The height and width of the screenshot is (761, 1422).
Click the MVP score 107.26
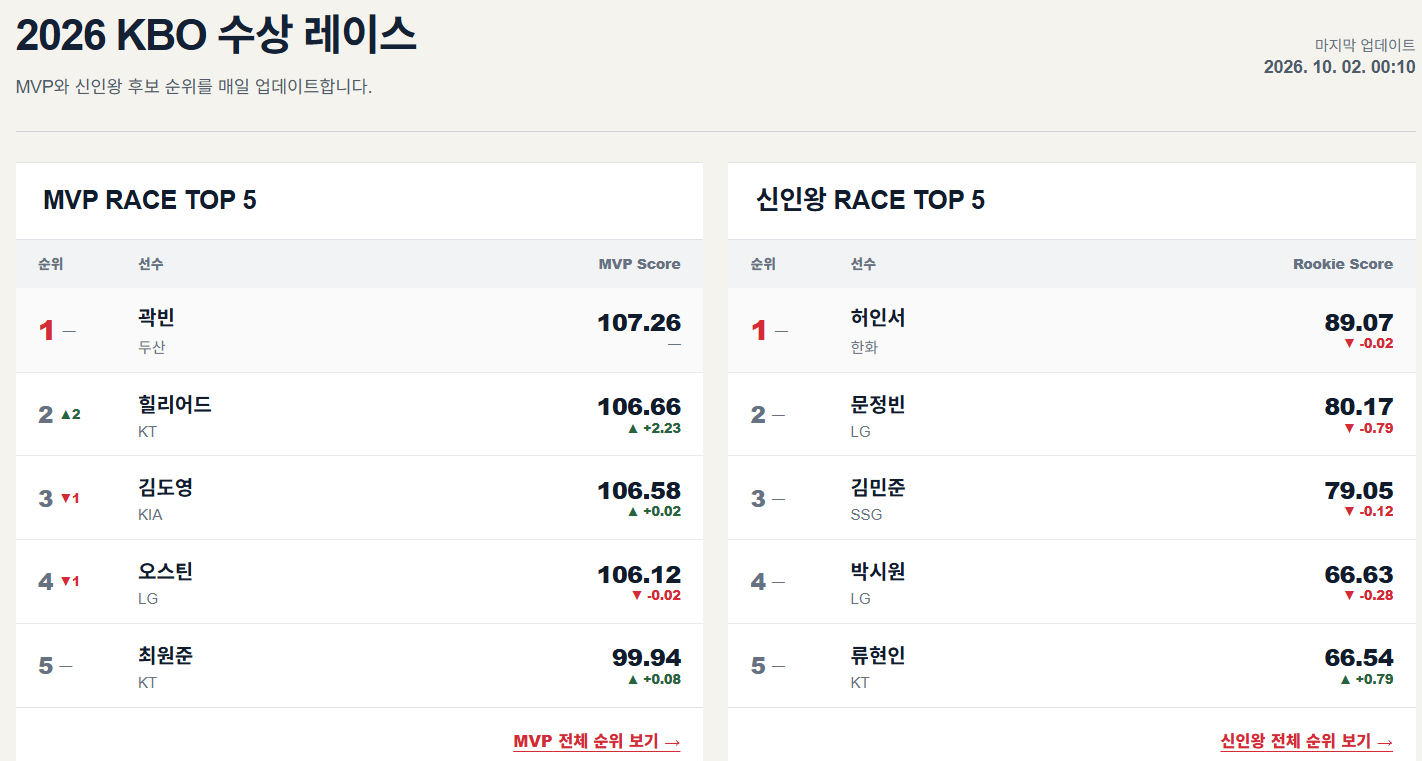pyautogui.click(x=639, y=323)
